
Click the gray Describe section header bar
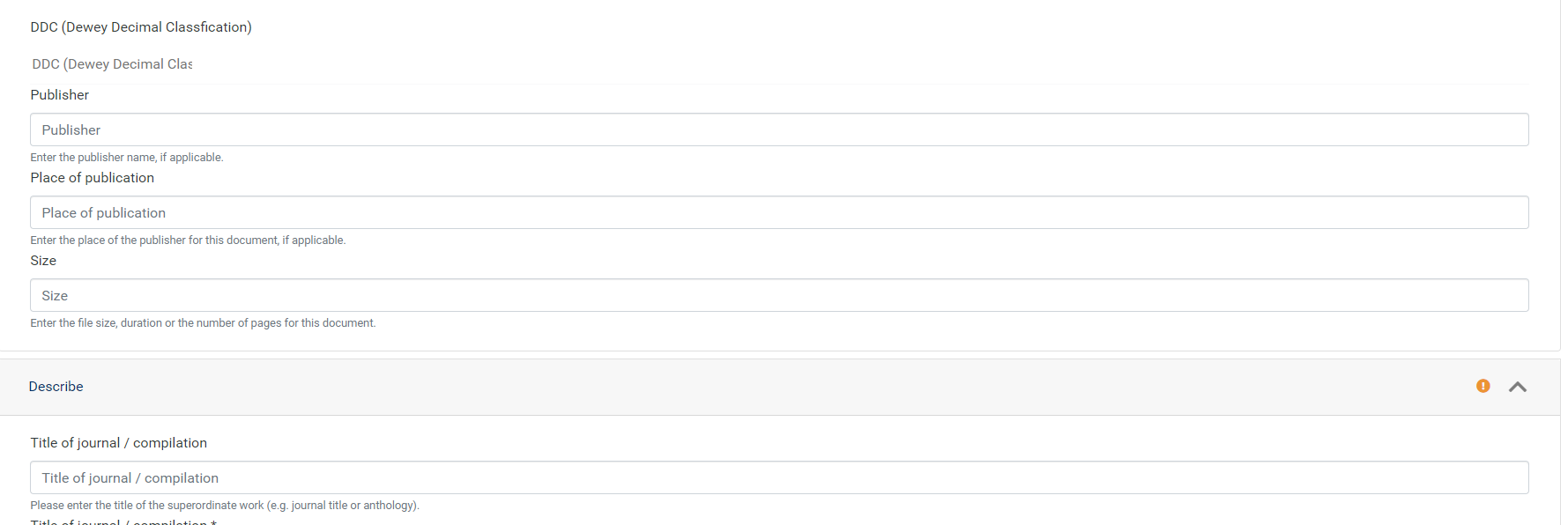(705, 386)
